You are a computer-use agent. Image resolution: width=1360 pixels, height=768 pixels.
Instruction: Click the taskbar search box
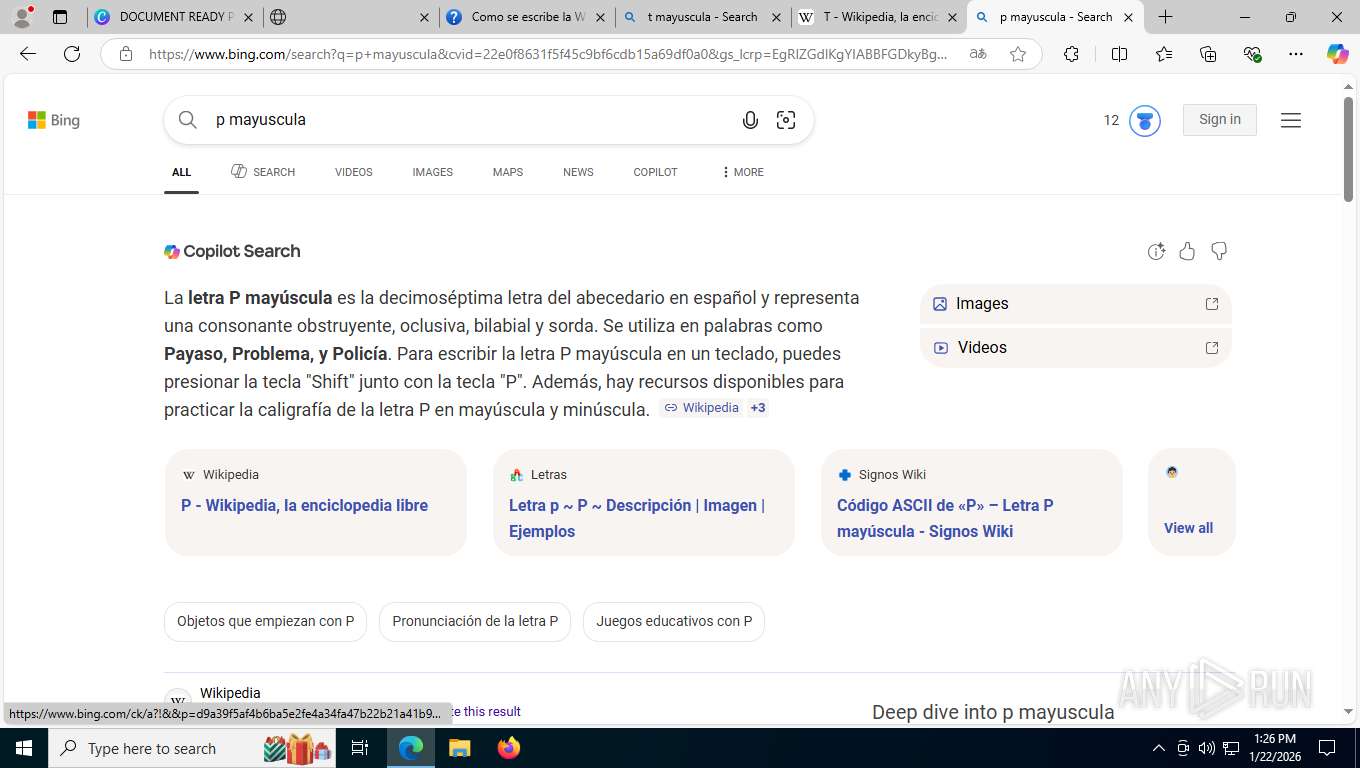192,748
